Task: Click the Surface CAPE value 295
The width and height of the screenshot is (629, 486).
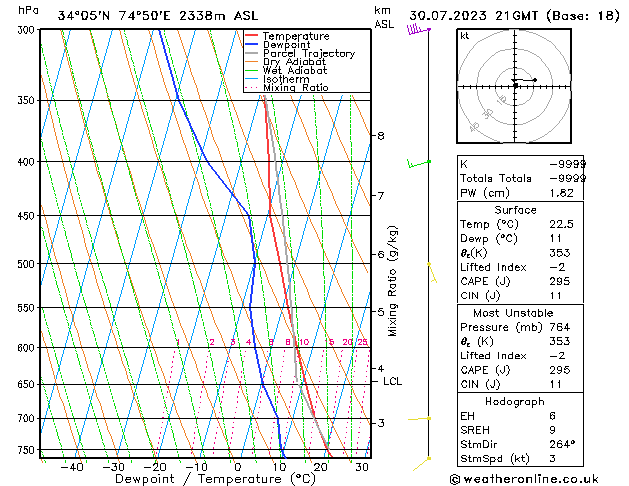Action: click(x=560, y=281)
